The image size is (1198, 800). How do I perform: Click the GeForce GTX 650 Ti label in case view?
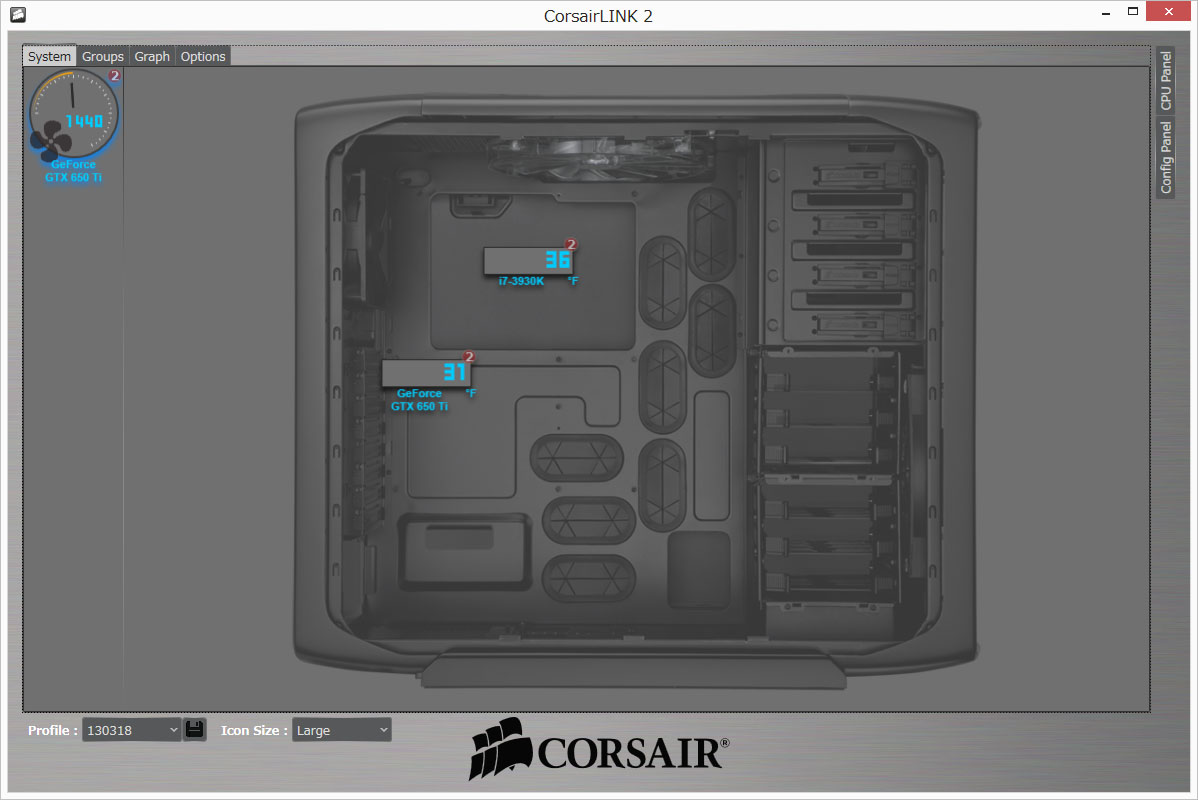click(x=419, y=400)
